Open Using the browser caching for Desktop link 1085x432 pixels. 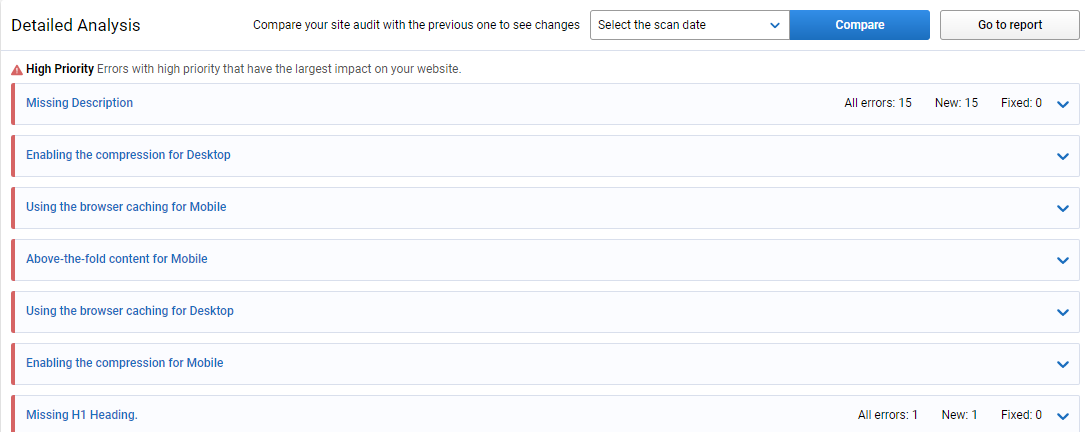tap(130, 311)
